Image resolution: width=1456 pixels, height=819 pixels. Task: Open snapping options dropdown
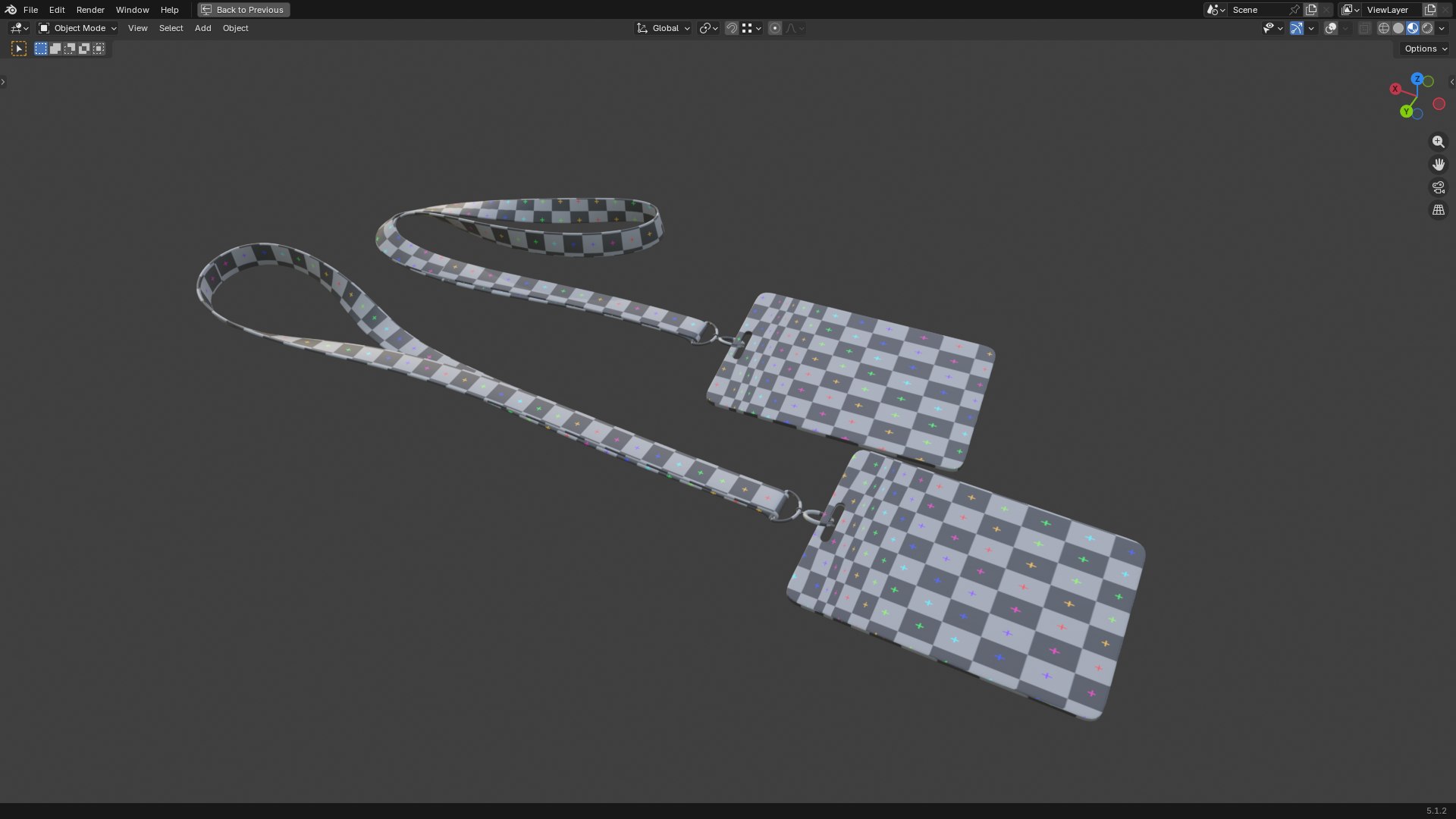[752, 28]
